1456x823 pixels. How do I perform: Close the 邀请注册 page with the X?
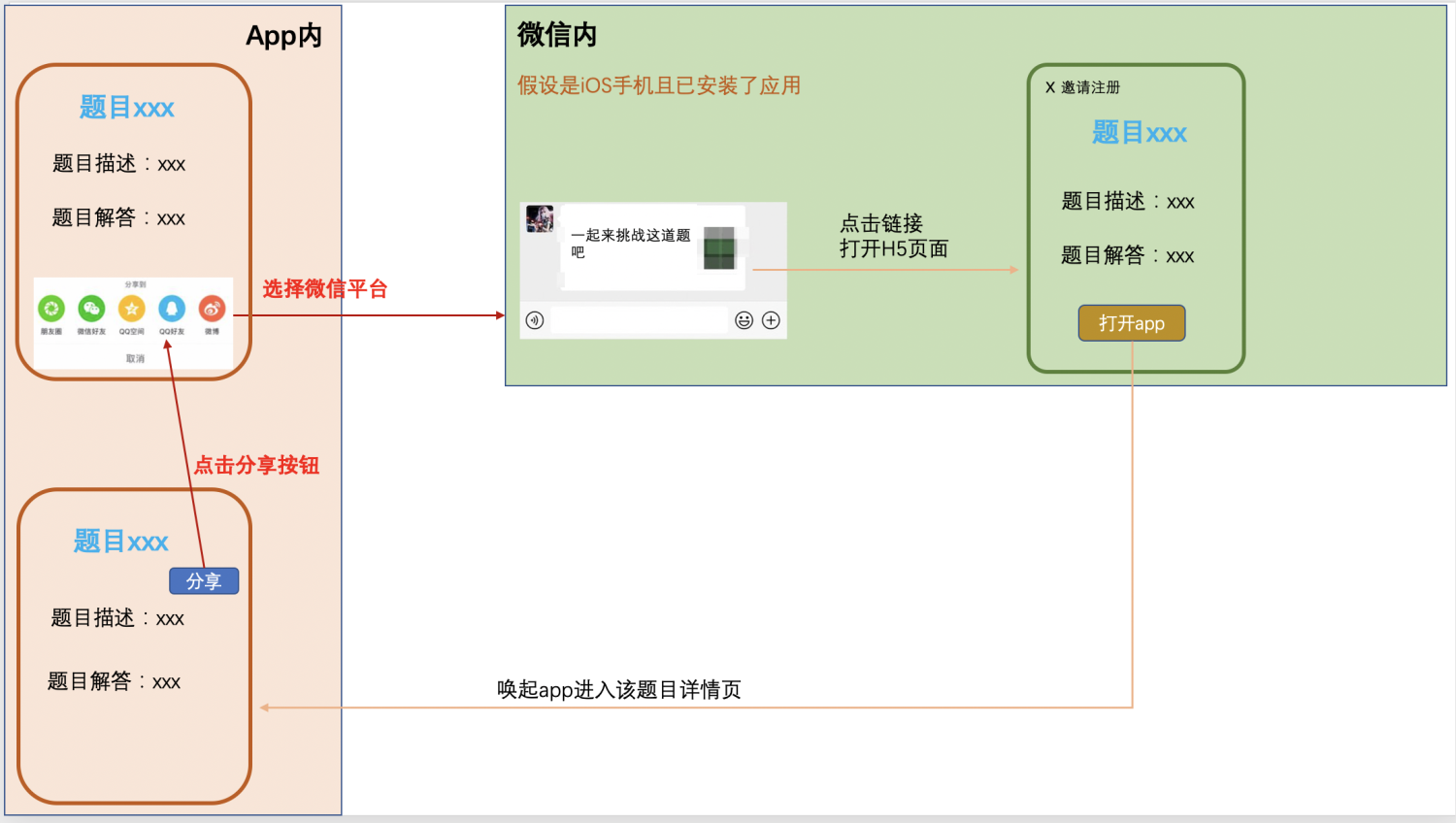[x=1050, y=87]
